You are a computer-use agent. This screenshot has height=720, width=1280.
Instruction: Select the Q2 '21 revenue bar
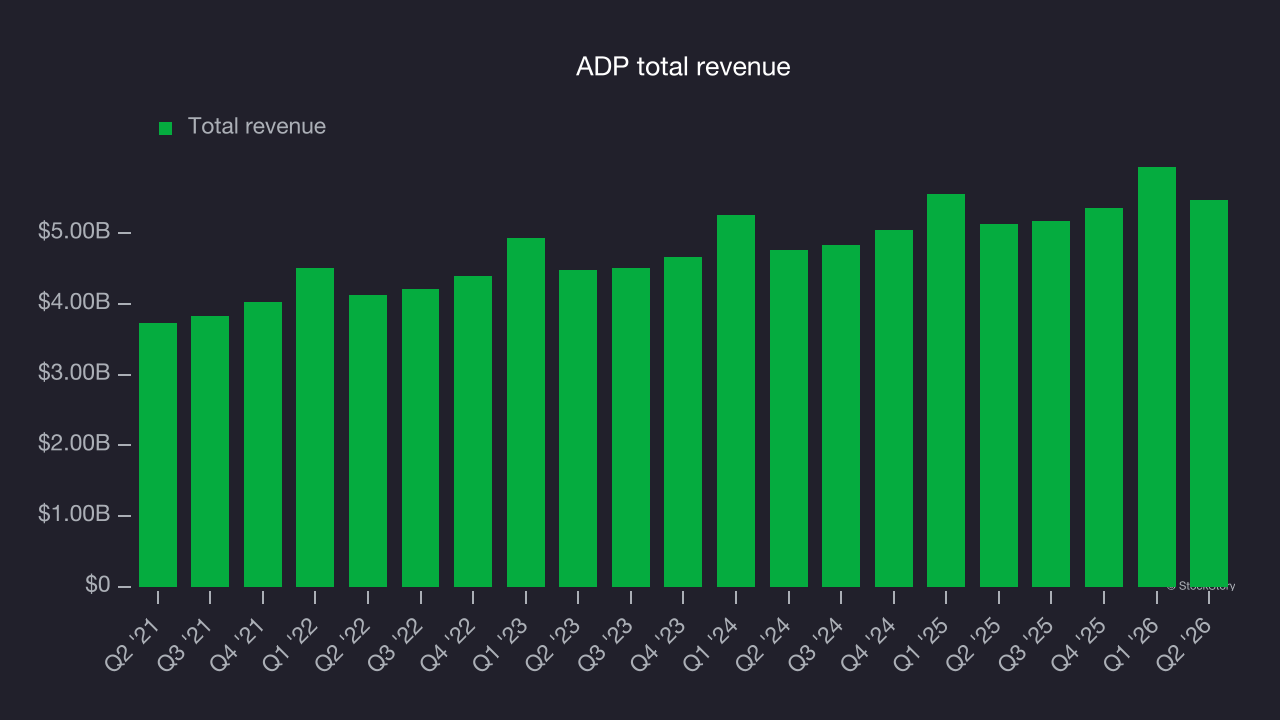point(158,455)
